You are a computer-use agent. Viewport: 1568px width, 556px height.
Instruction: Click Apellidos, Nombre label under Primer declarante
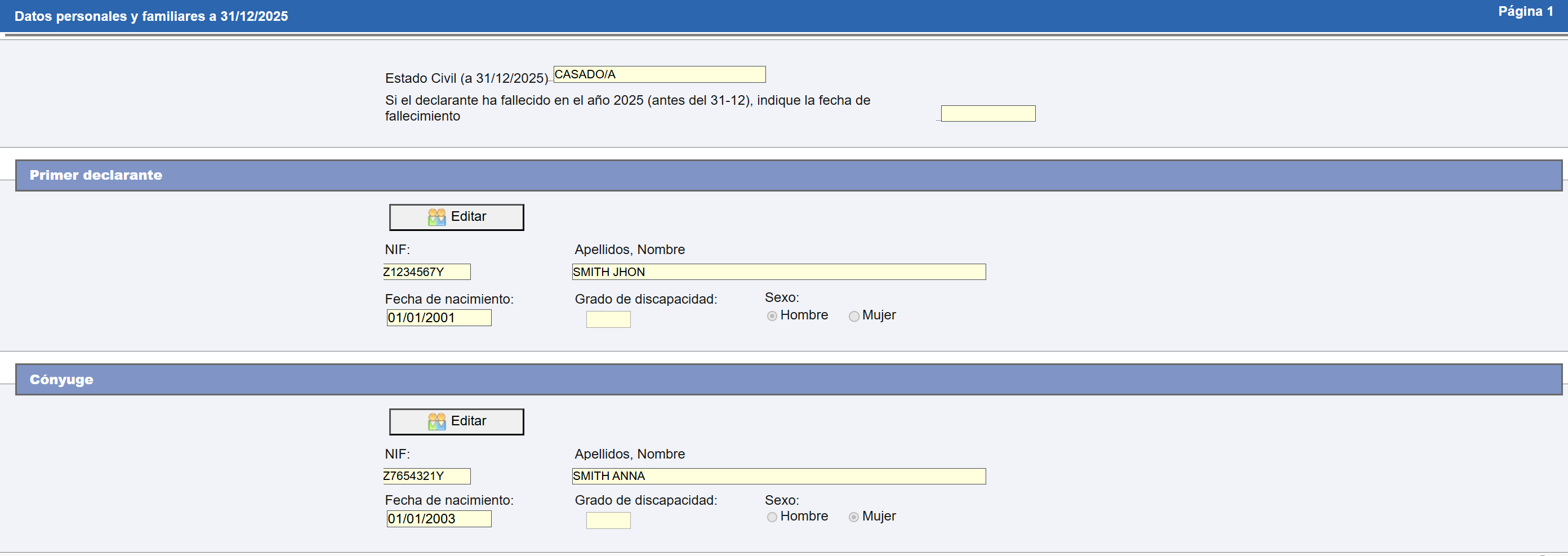click(629, 249)
